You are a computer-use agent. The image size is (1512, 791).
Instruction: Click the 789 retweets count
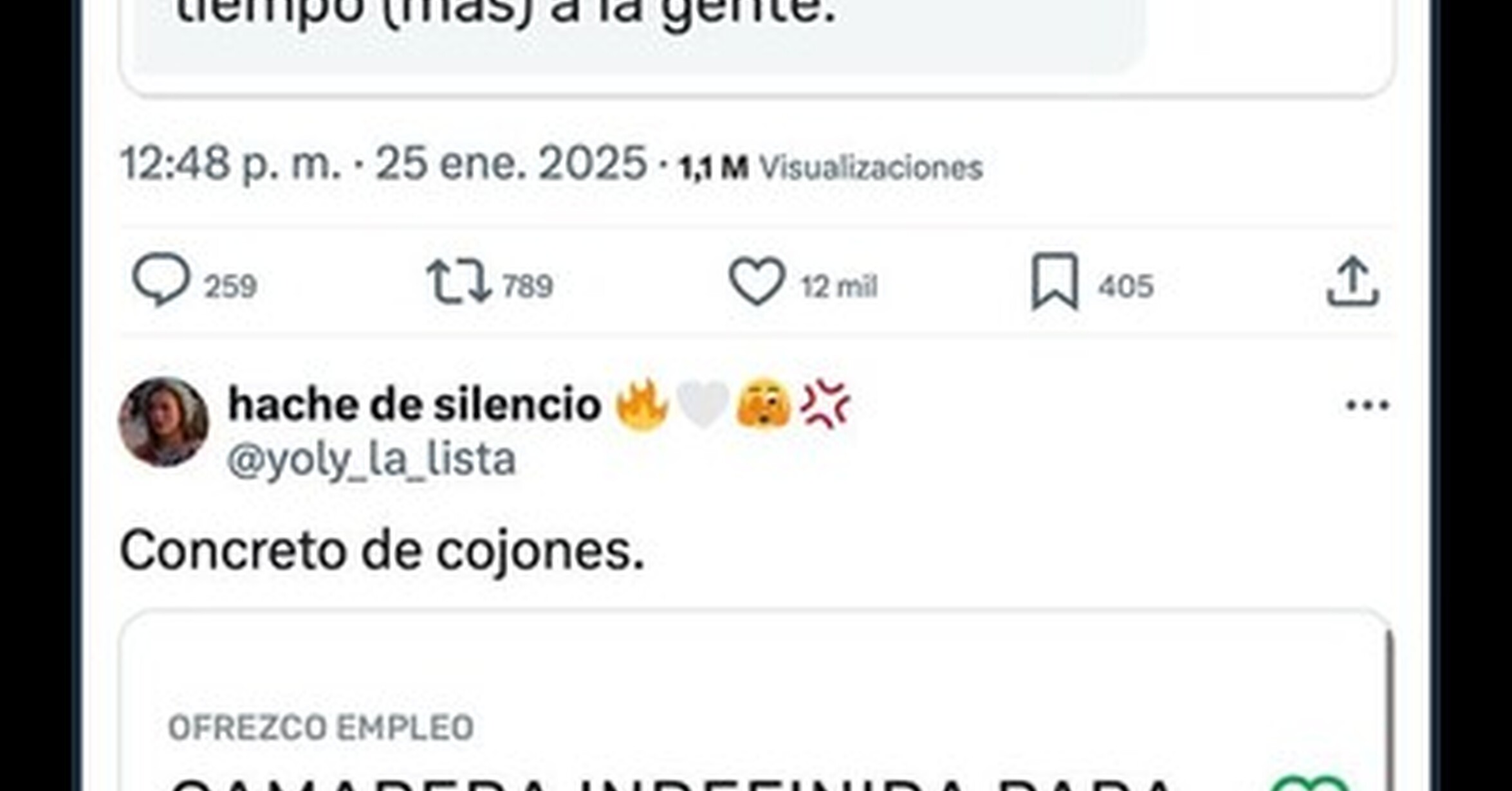point(528,286)
